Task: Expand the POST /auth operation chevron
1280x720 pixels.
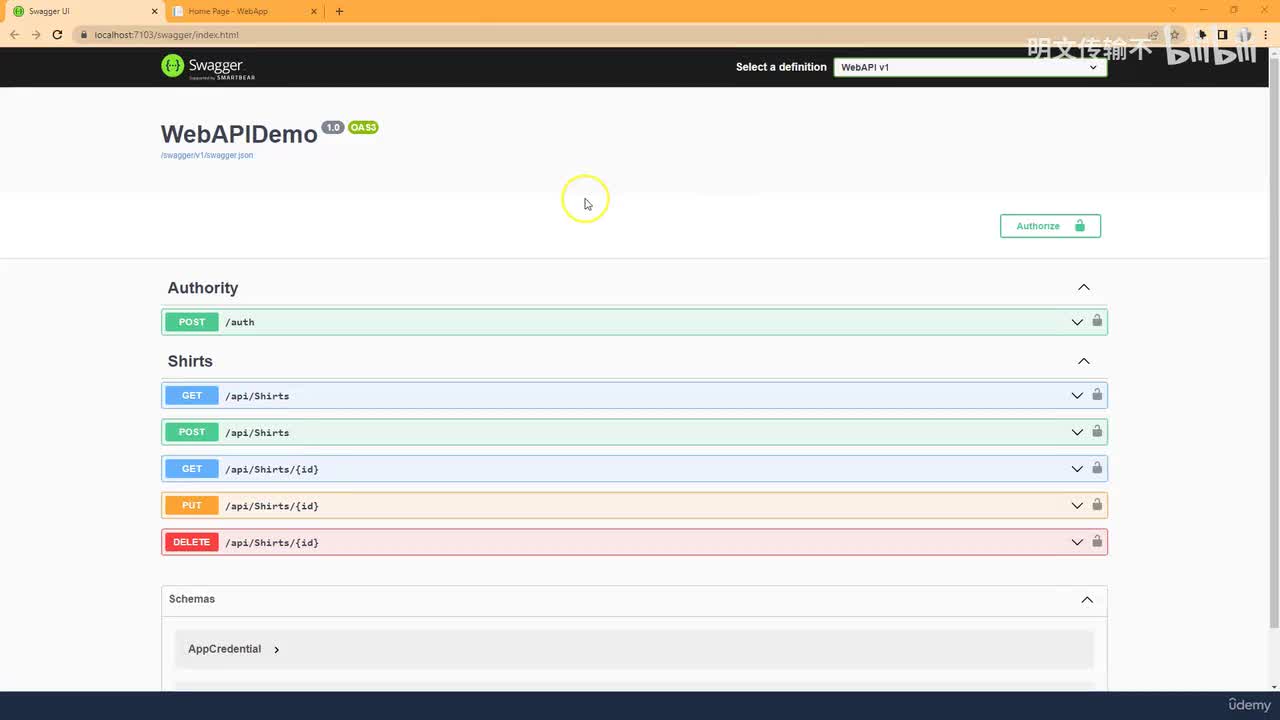Action: (1077, 322)
